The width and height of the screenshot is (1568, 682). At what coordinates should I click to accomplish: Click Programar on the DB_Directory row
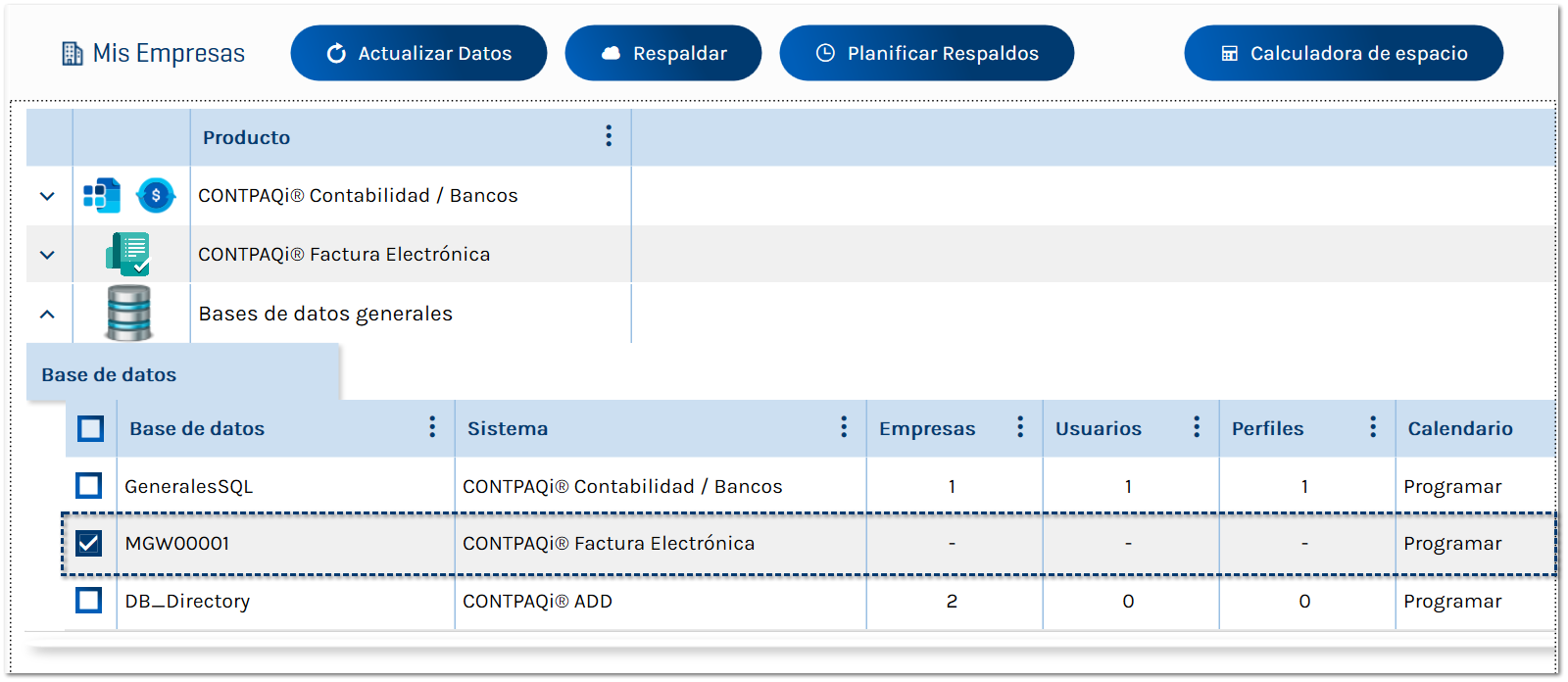pyautogui.click(x=1453, y=601)
